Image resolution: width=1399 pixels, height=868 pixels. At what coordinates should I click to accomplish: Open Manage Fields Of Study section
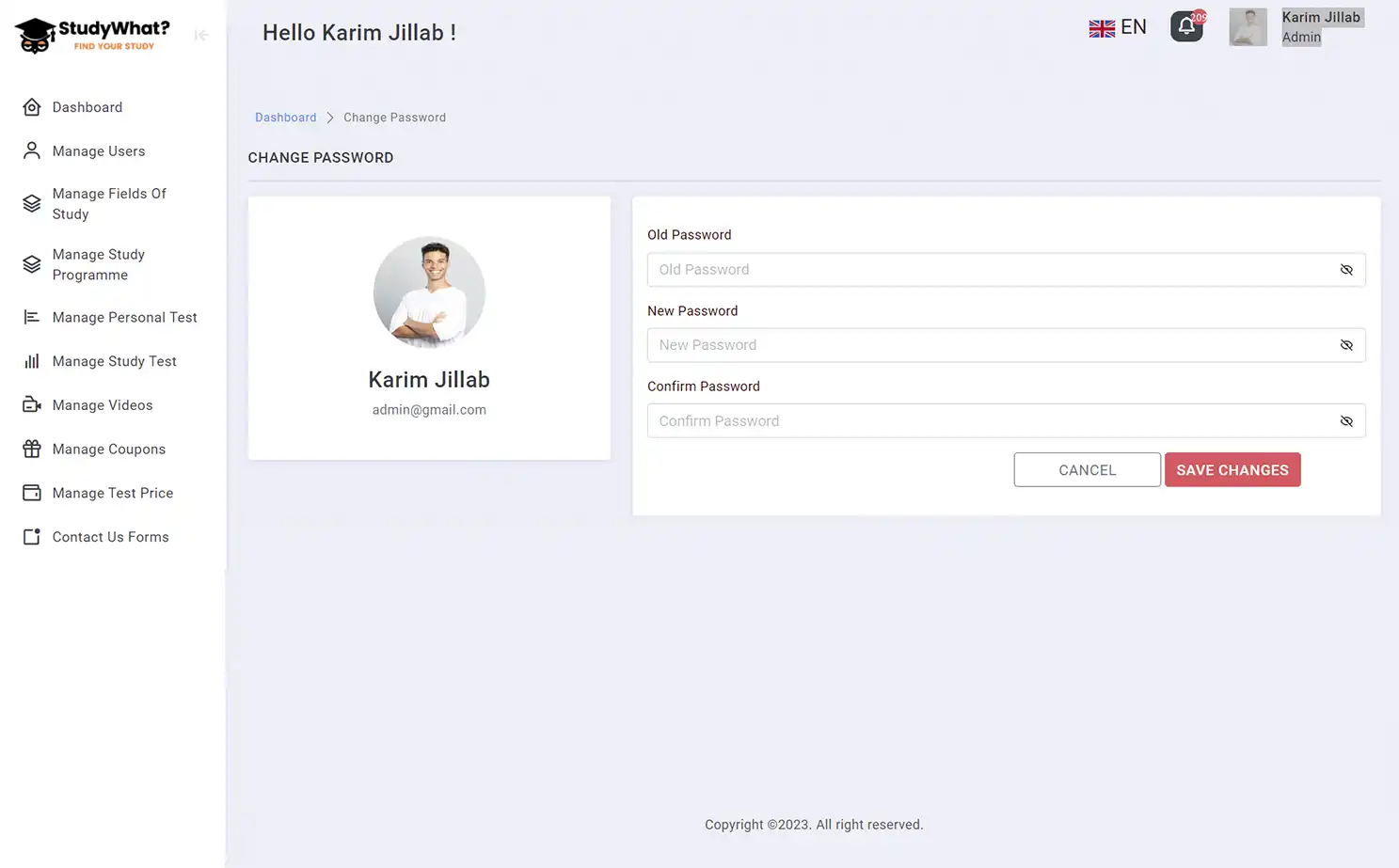coord(31,203)
